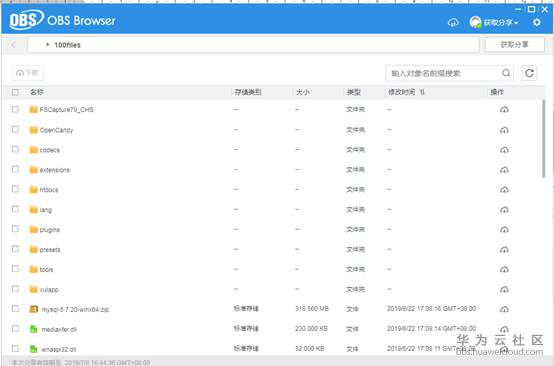Click the folder icon of FSCapture79_CHS
This screenshot has height=366, width=554.
click(34, 109)
